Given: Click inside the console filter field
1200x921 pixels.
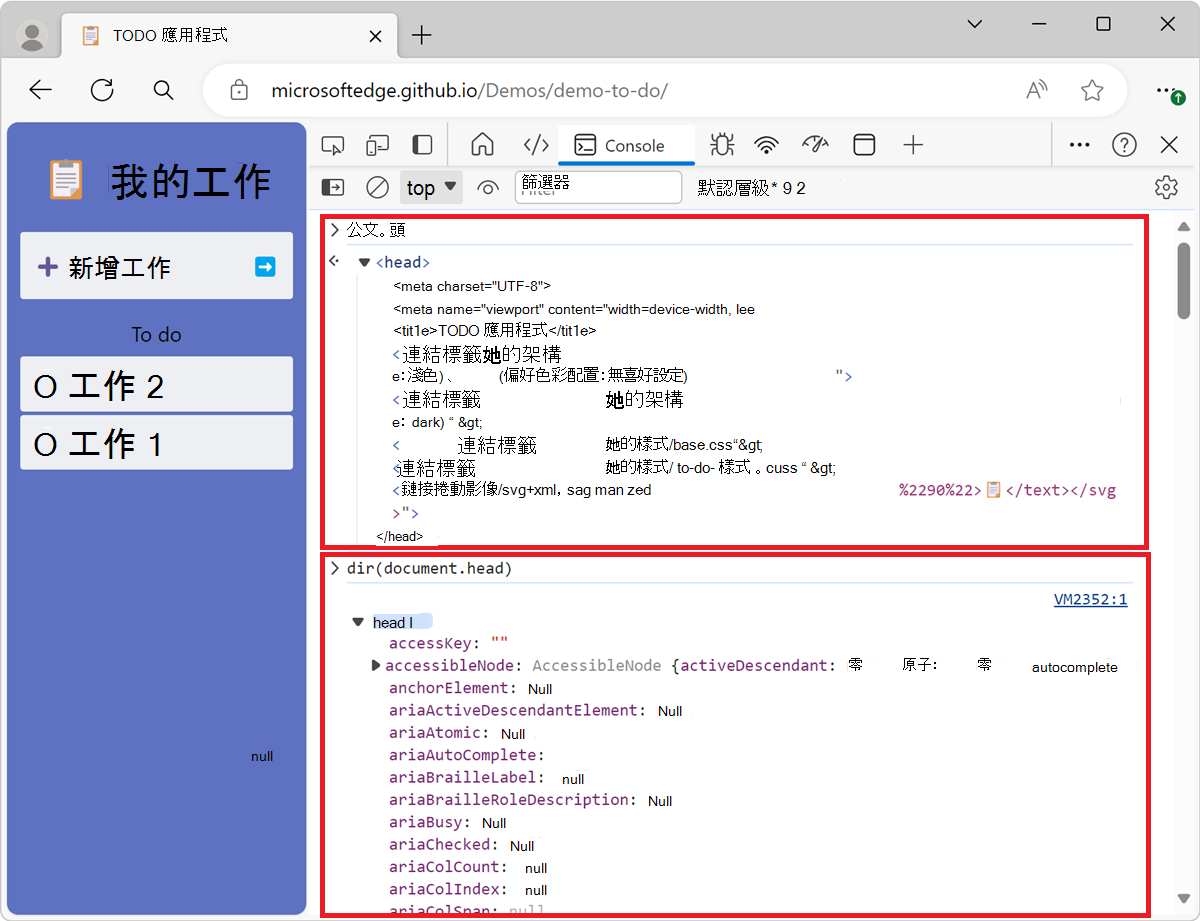Looking at the screenshot, I should click(x=598, y=187).
